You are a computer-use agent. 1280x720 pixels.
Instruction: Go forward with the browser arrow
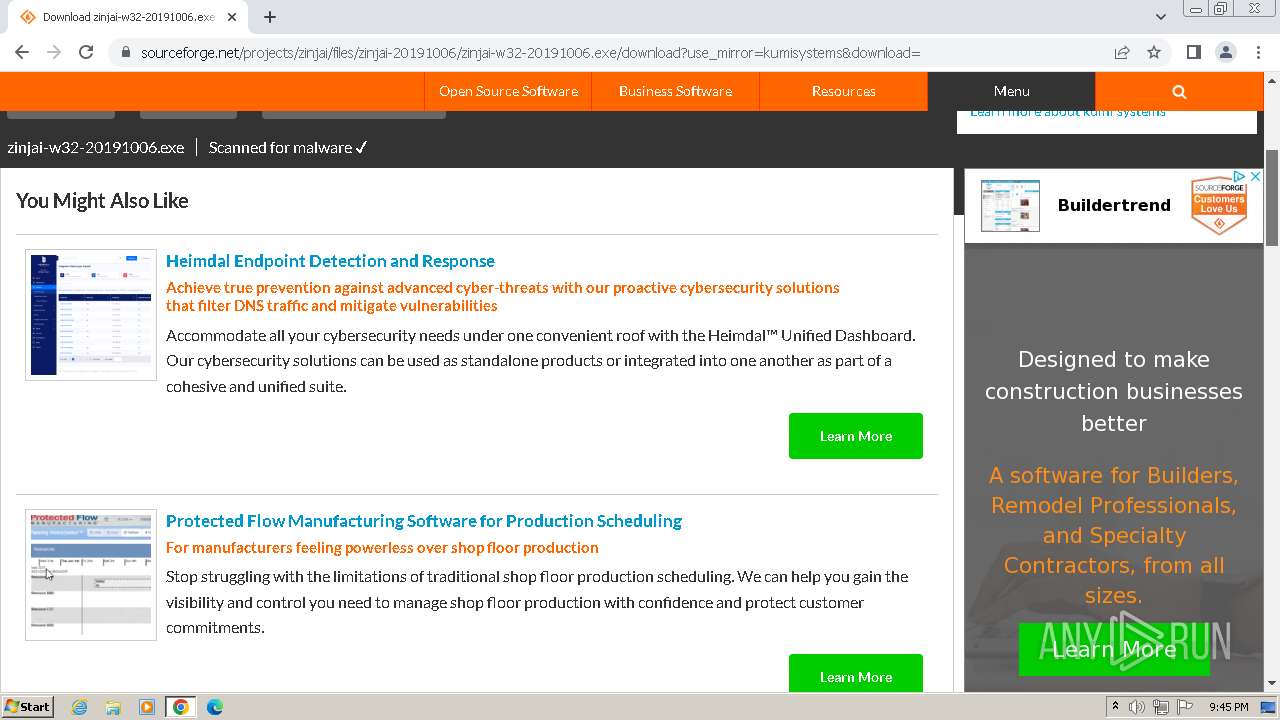point(54,52)
